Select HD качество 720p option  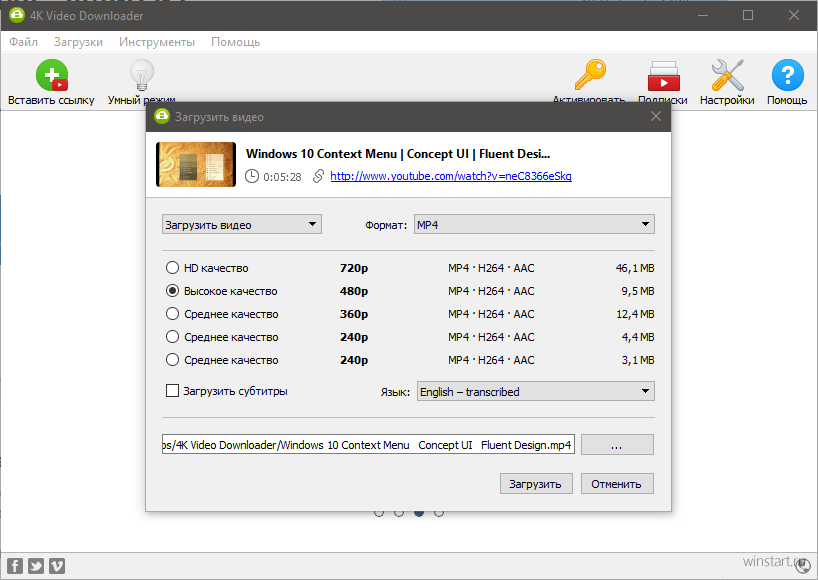pos(172,268)
